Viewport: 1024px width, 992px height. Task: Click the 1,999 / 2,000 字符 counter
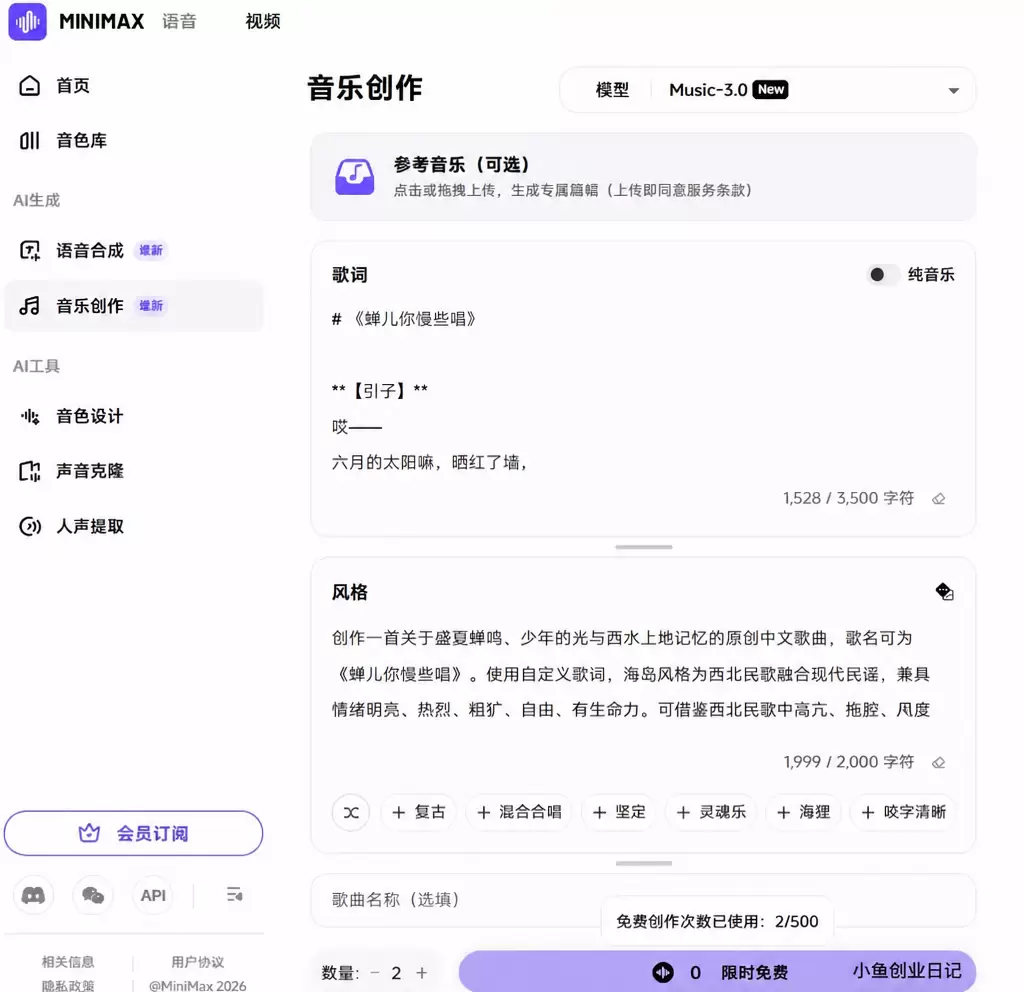848,763
